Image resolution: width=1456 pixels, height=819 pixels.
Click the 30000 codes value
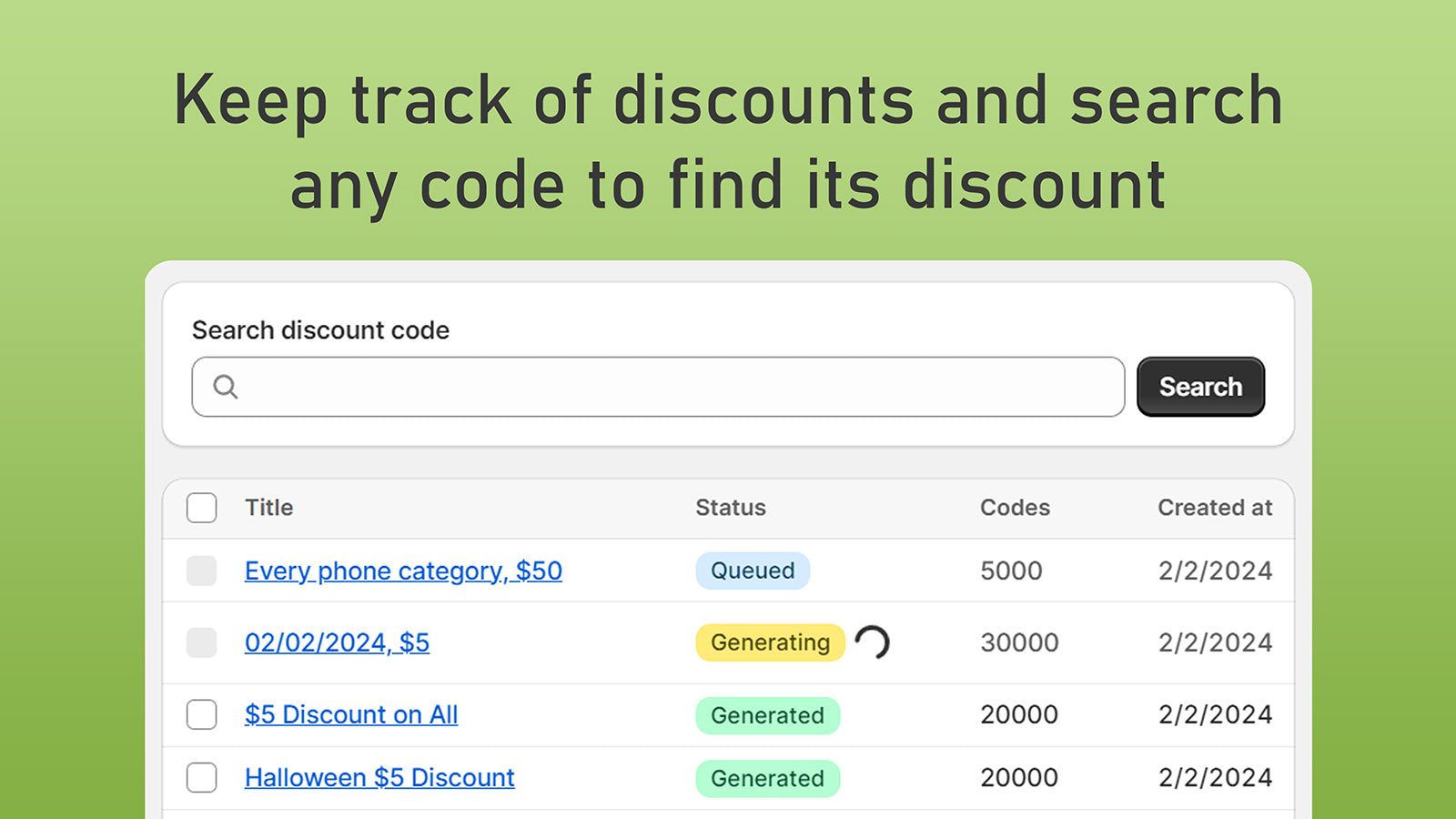click(x=1019, y=642)
